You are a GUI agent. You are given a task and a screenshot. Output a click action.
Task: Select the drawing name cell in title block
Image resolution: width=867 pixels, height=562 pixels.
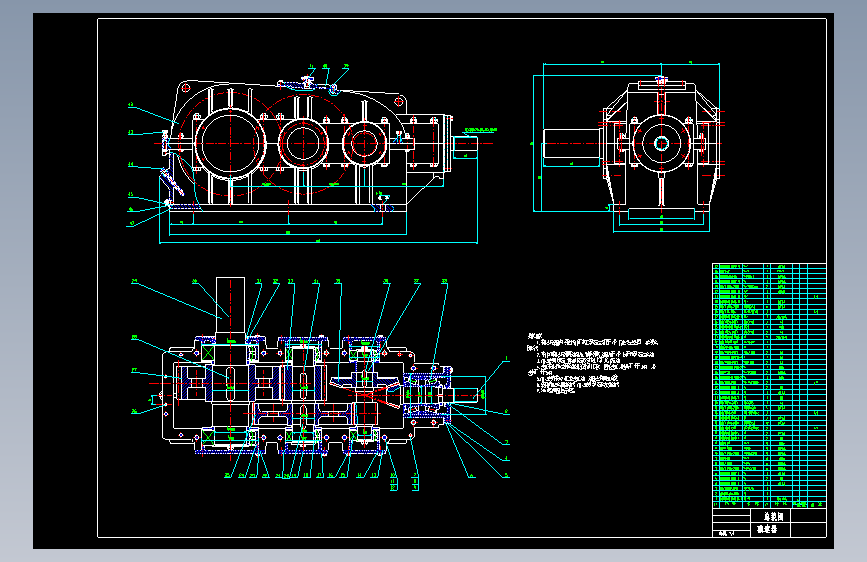pos(773,516)
